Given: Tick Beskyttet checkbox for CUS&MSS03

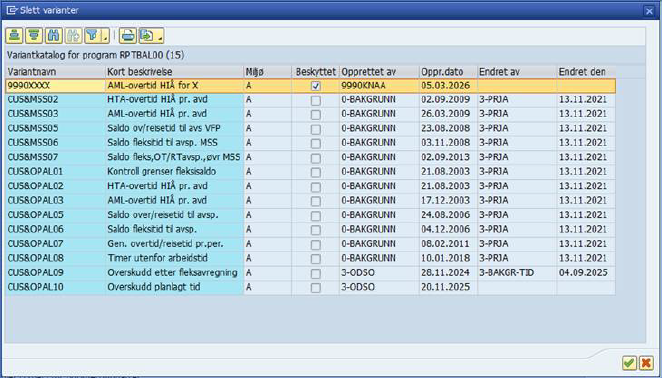Looking at the screenshot, I should coord(315,115).
